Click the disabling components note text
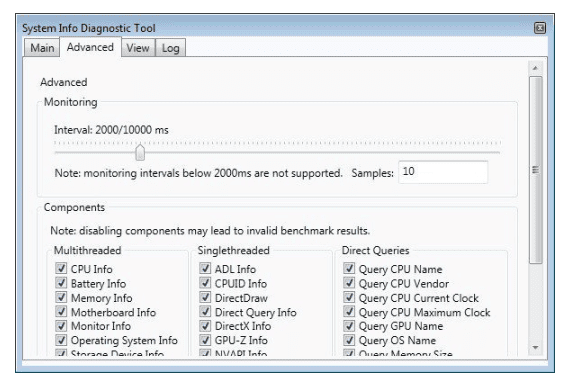 click(210, 231)
